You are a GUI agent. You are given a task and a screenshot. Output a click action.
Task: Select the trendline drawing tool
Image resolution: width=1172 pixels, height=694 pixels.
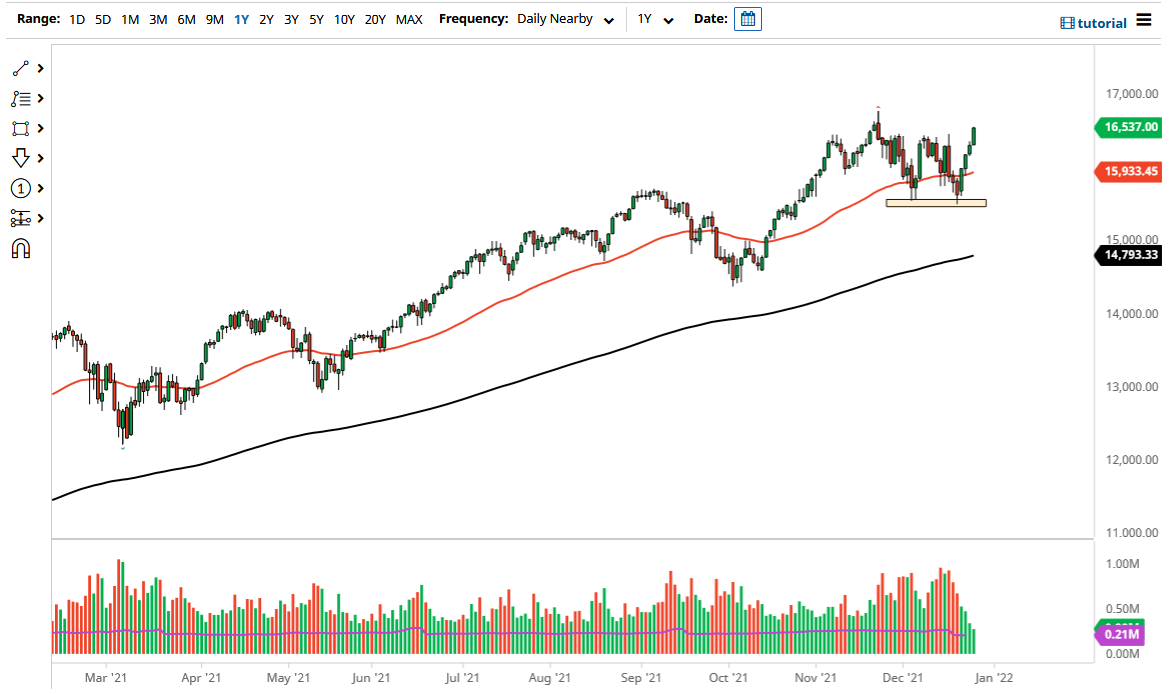(18, 68)
